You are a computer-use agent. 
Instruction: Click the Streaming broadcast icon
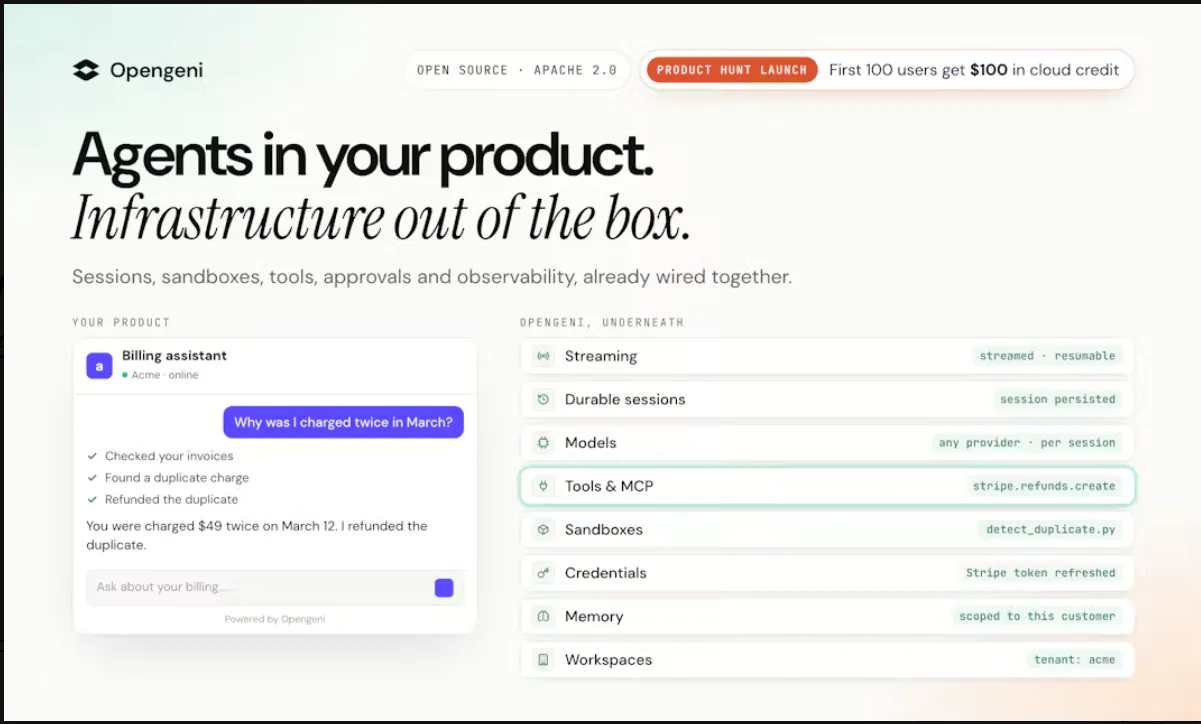click(x=543, y=356)
